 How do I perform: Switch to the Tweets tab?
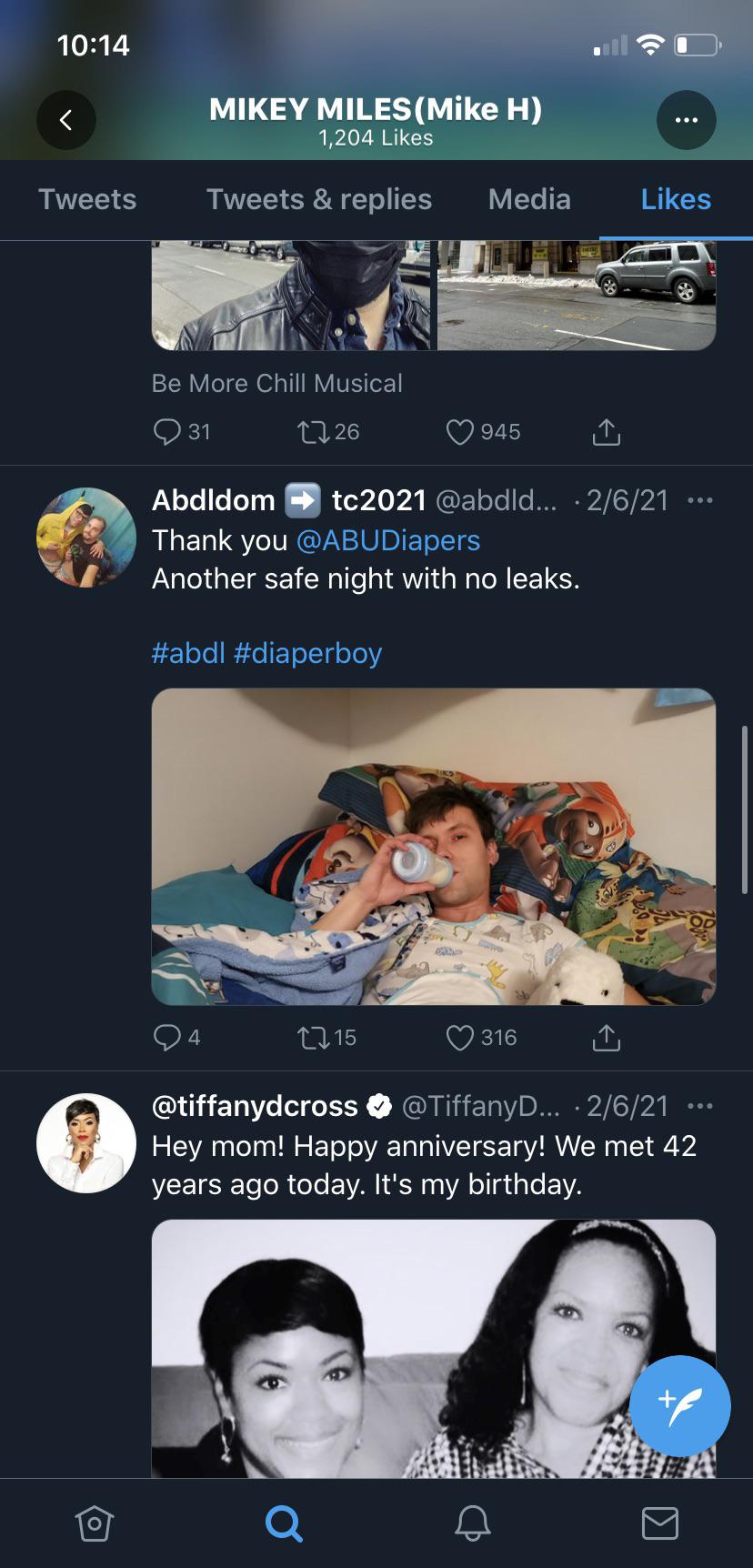87,199
